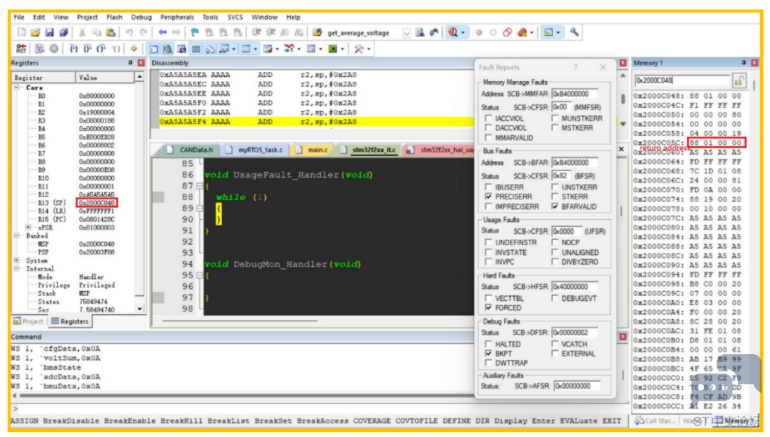The height and width of the screenshot is (437, 770).
Task: Open the get_average_voltage find dropdown
Action: click(407, 33)
